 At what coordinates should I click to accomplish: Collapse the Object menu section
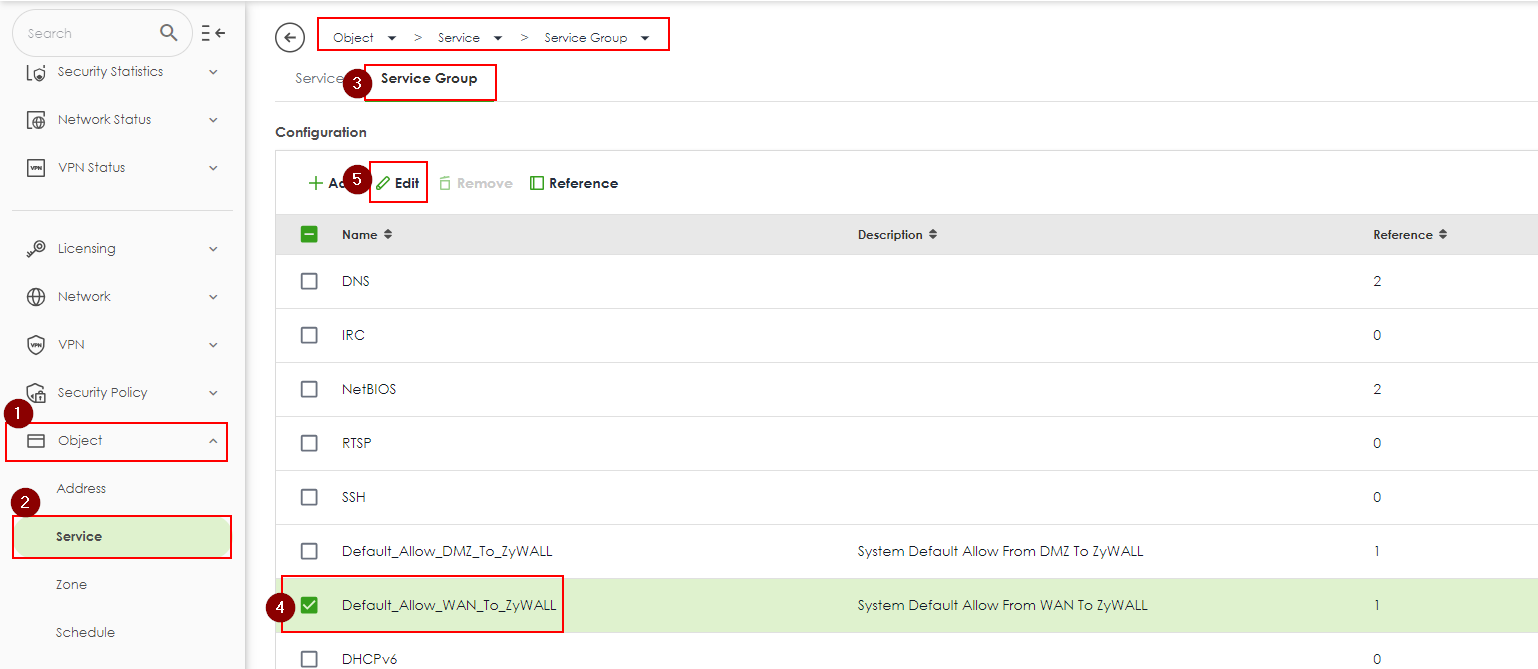[x=213, y=441]
